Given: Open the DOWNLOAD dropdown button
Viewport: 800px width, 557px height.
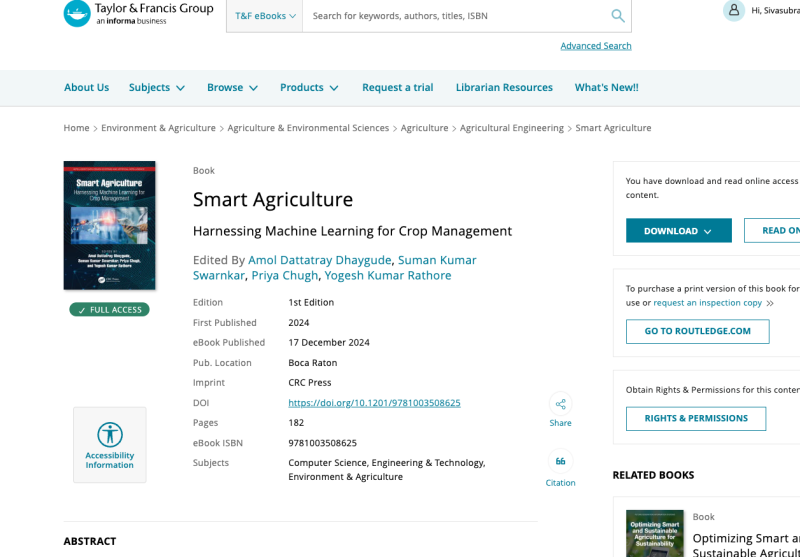Looking at the screenshot, I should tap(679, 231).
